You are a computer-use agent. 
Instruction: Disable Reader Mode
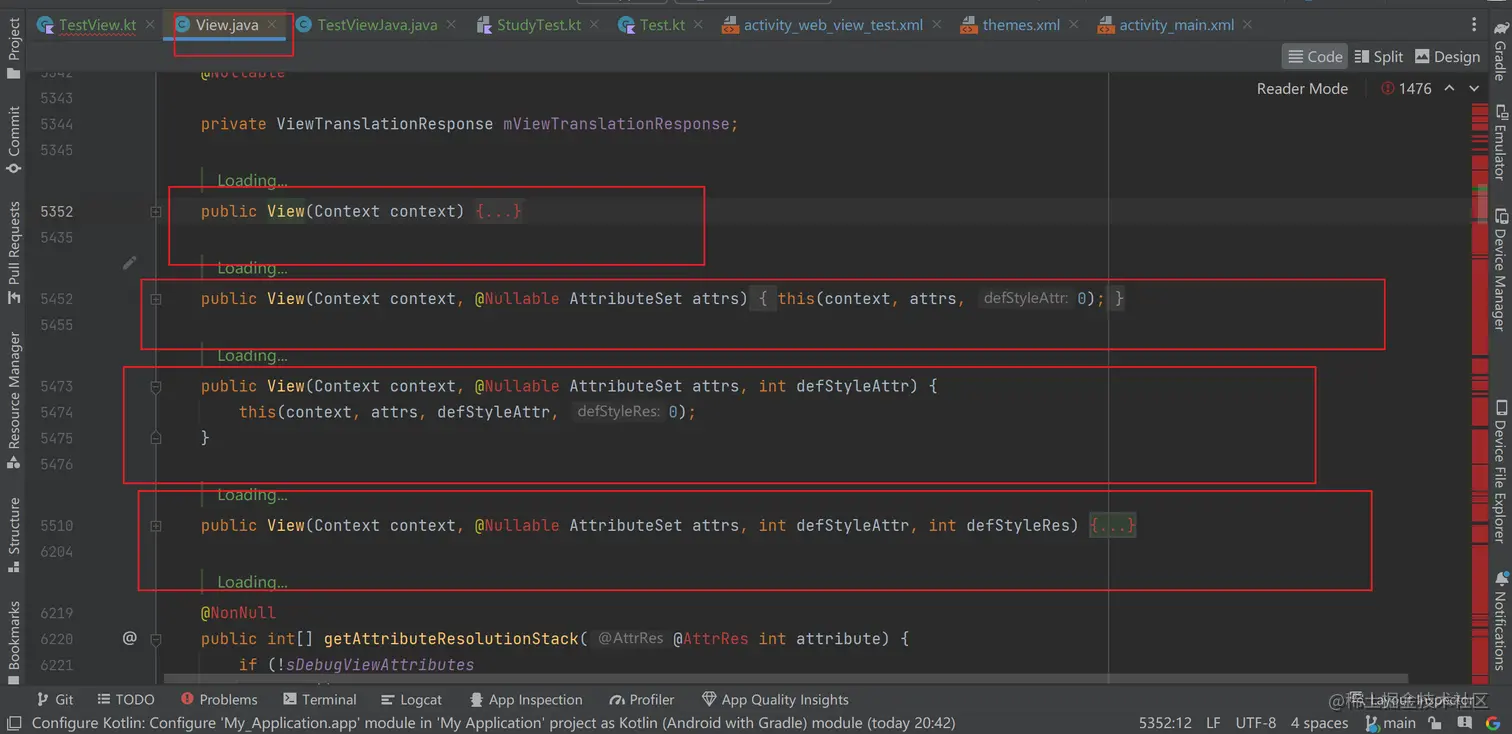1302,88
